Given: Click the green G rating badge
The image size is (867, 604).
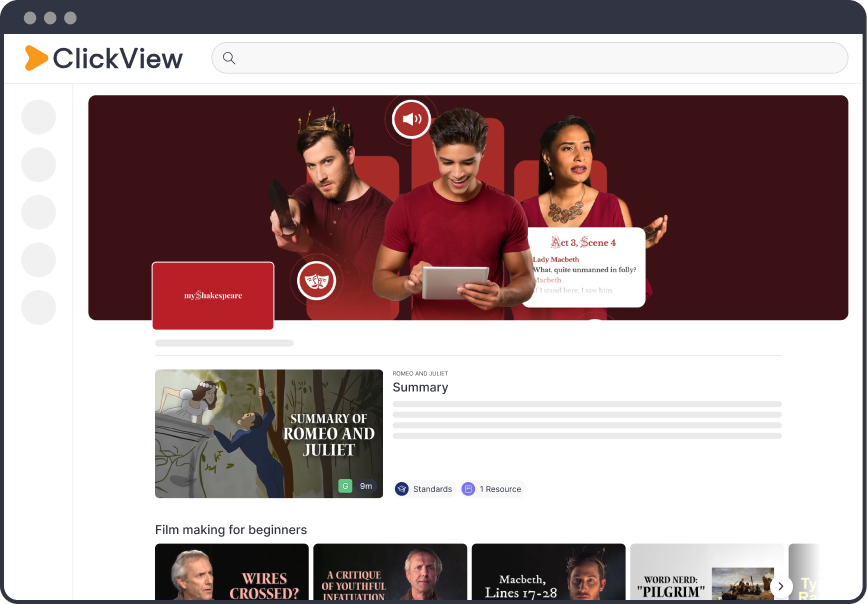Looking at the screenshot, I should (x=345, y=486).
